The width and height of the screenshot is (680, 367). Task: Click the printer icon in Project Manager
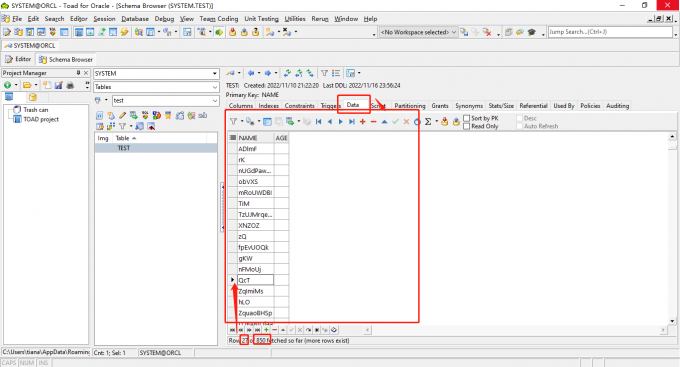70,85
